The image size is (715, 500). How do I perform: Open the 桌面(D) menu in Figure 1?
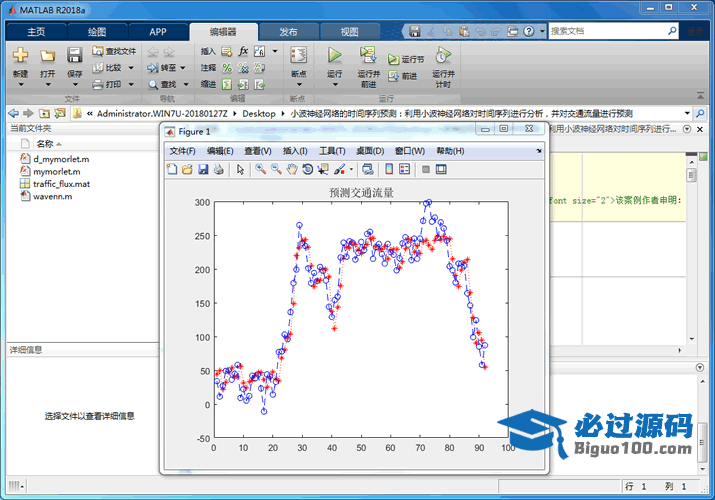(x=370, y=151)
